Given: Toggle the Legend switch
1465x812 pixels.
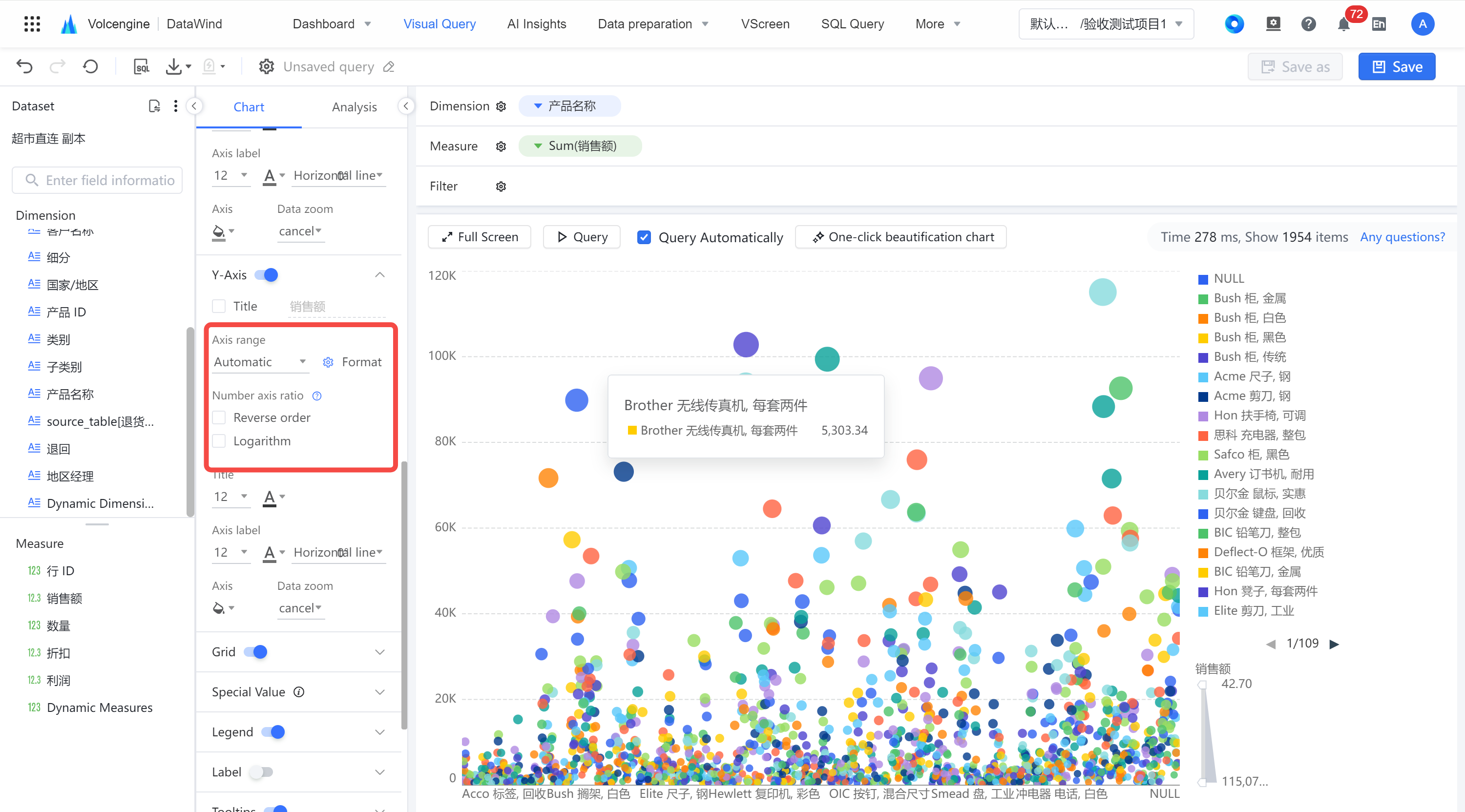Looking at the screenshot, I should 273,732.
